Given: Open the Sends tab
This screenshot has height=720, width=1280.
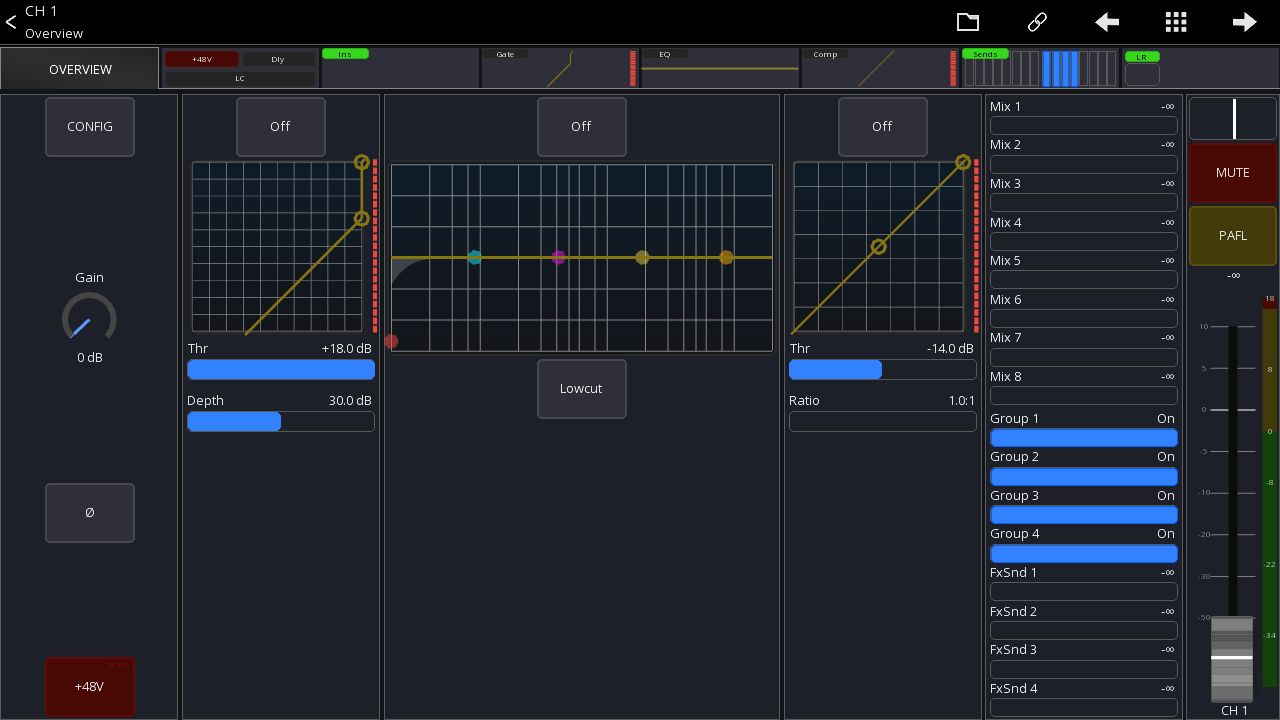Looking at the screenshot, I should [x=1040, y=68].
